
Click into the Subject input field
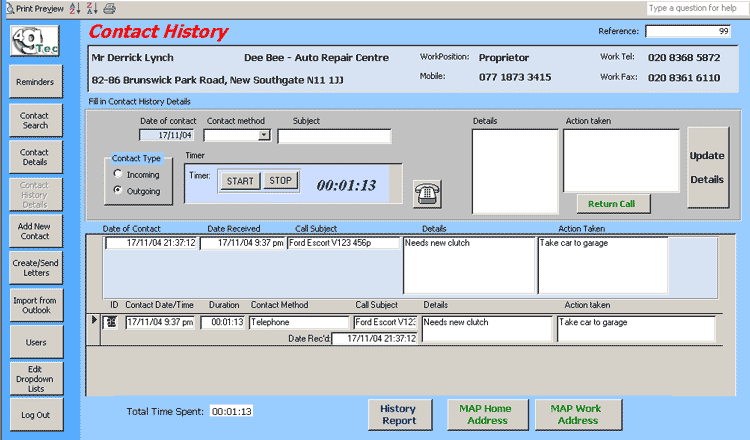[334, 136]
